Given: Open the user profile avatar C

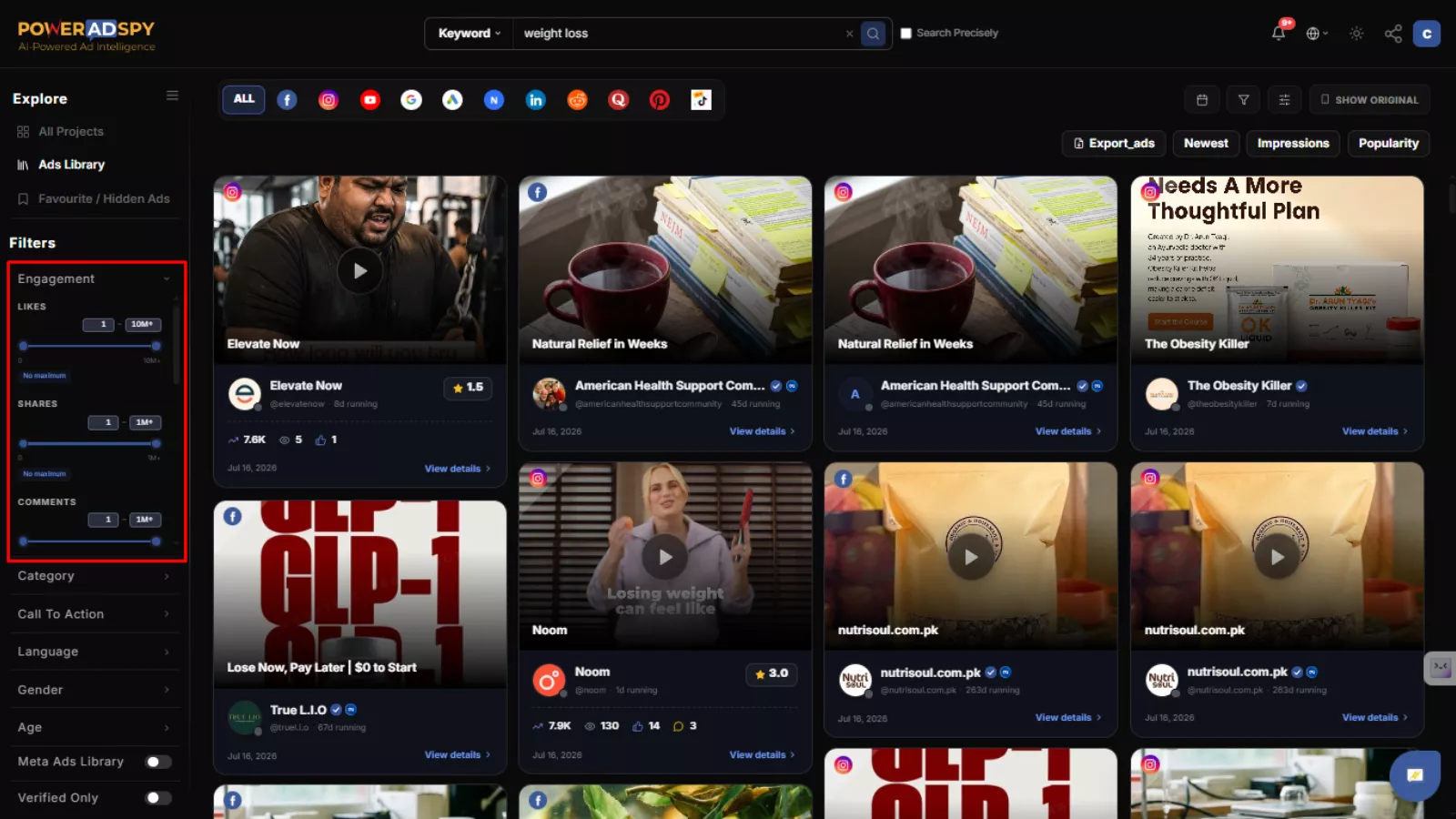Looking at the screenshot, I should pos(1427,34).
